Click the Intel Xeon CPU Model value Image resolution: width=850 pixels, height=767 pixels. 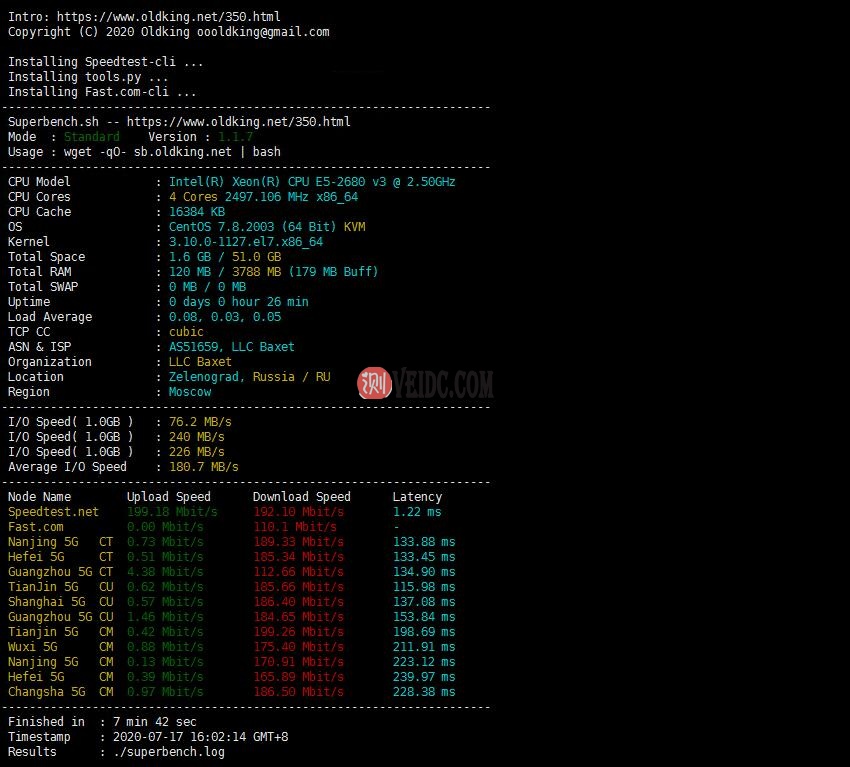tap(312, 182)
